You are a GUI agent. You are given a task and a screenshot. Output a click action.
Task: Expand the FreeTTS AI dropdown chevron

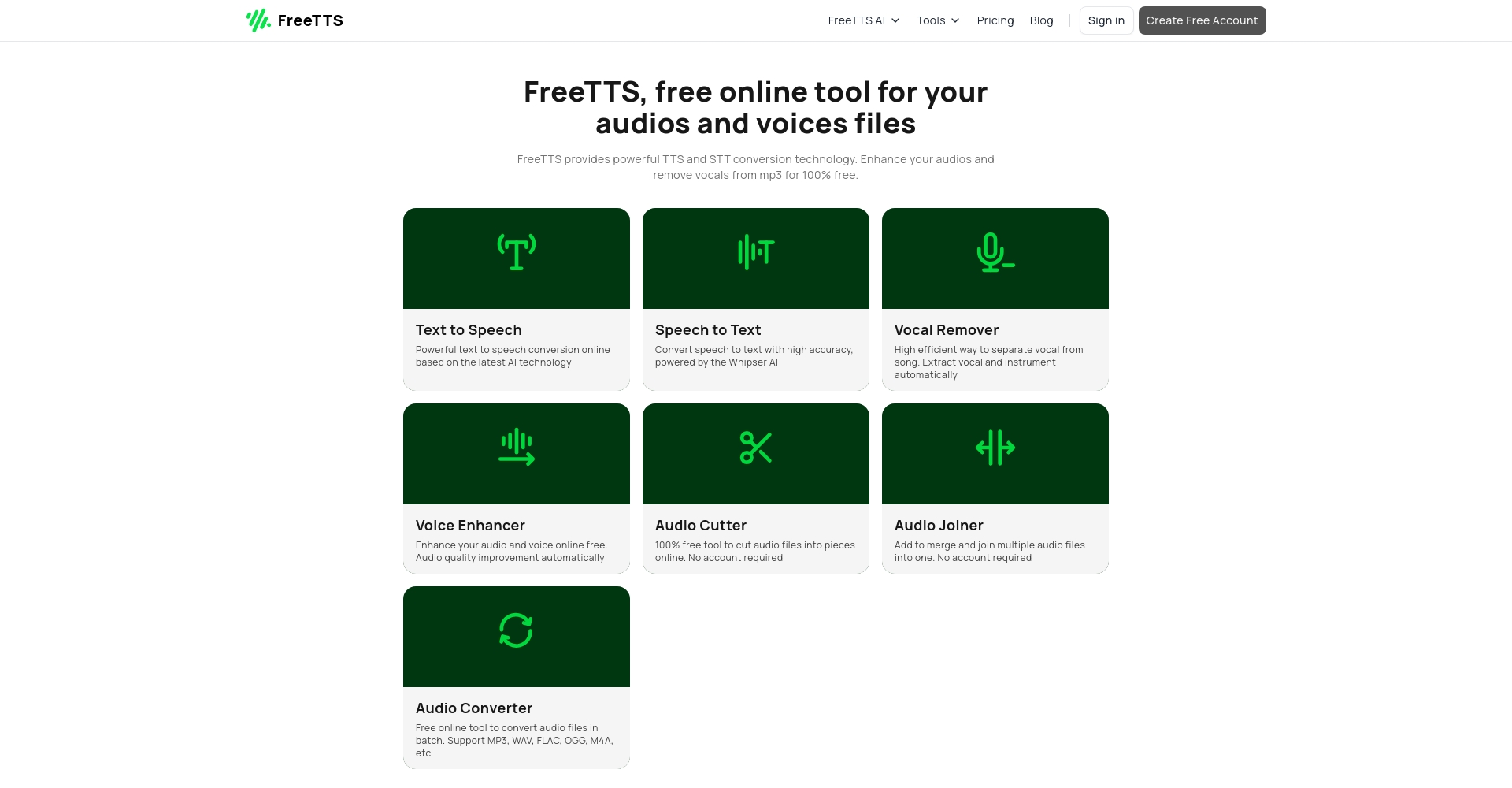coord(895,20)
